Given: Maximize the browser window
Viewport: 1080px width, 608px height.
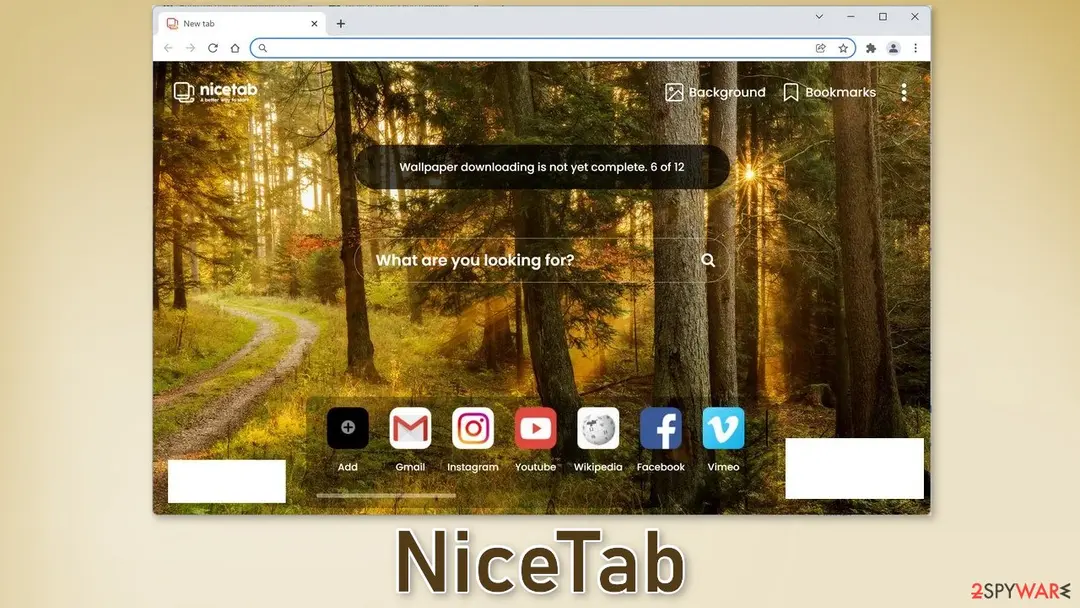Looking at the screenshot, I should (883, 17).
